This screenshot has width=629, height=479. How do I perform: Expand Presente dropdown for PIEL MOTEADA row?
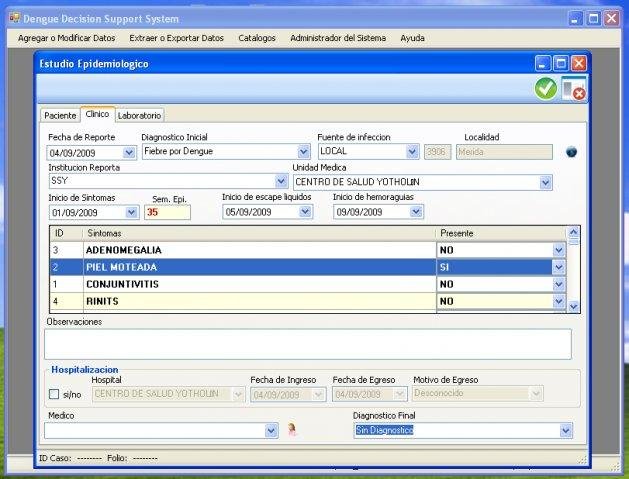coord(559,267)
